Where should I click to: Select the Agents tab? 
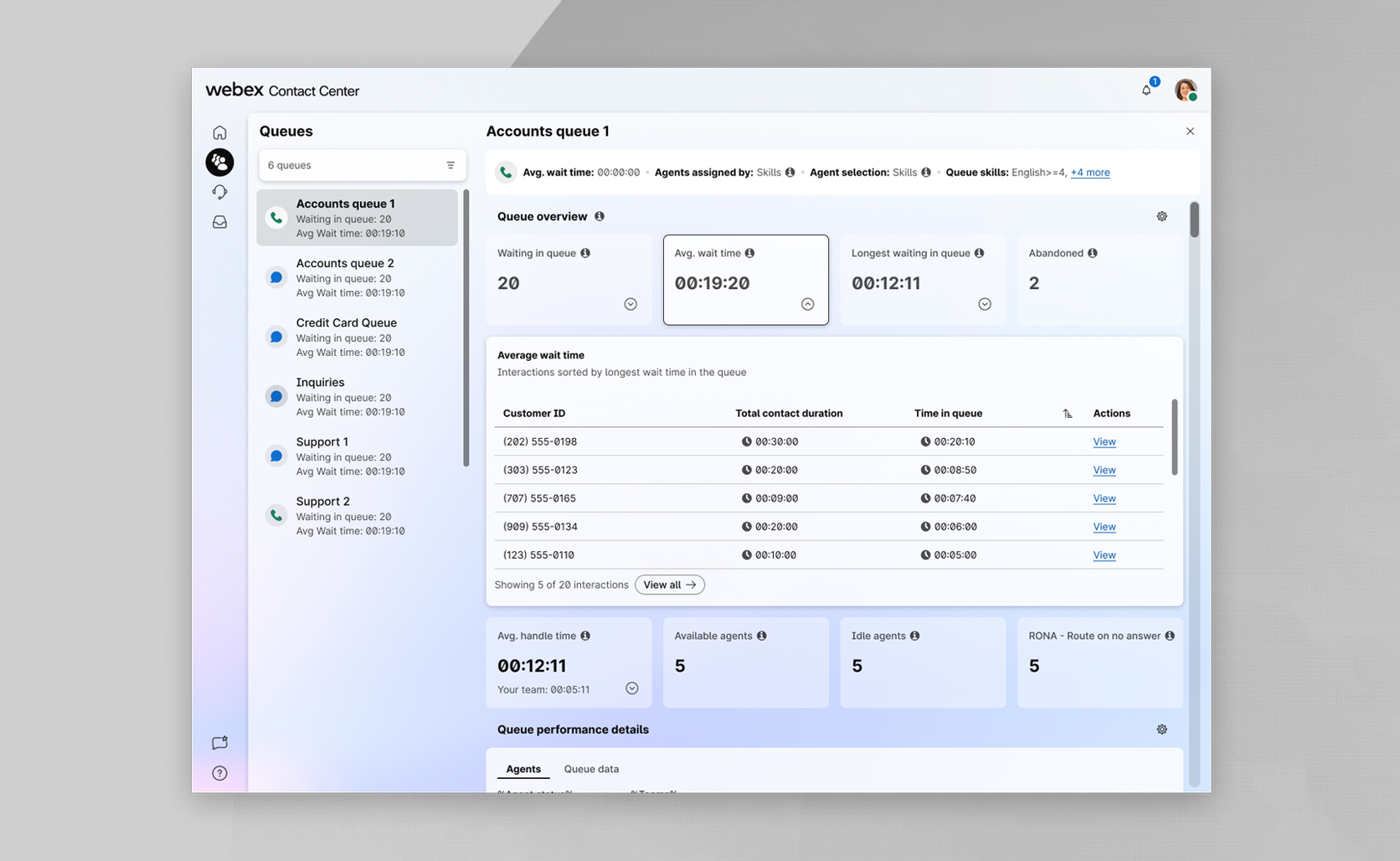tap(523, 769)
